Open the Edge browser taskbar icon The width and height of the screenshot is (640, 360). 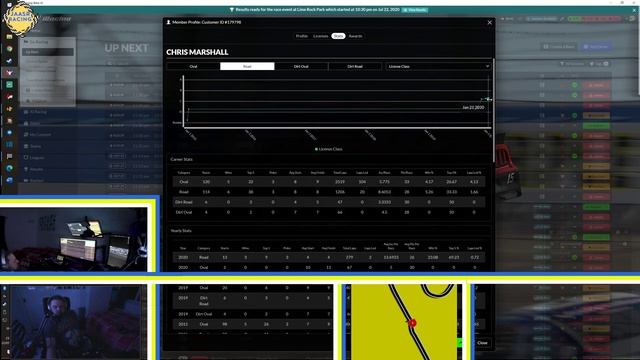pos(9,168)
